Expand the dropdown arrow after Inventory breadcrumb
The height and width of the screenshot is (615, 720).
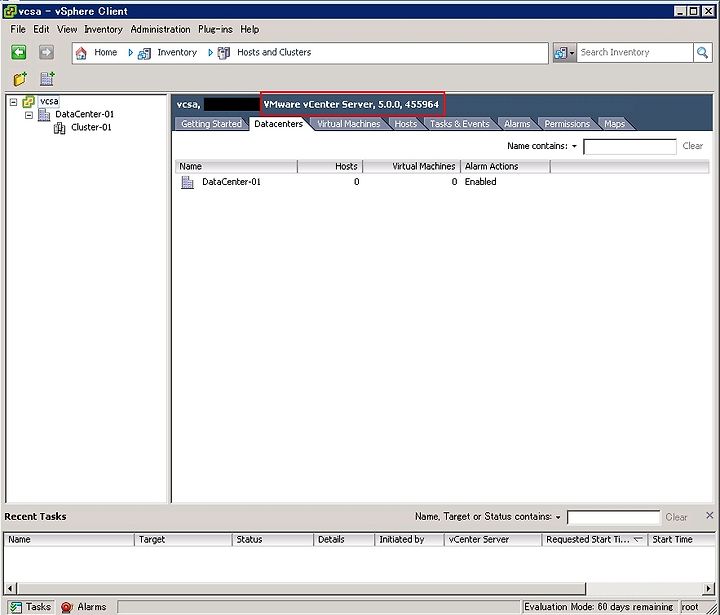point(210,53)
